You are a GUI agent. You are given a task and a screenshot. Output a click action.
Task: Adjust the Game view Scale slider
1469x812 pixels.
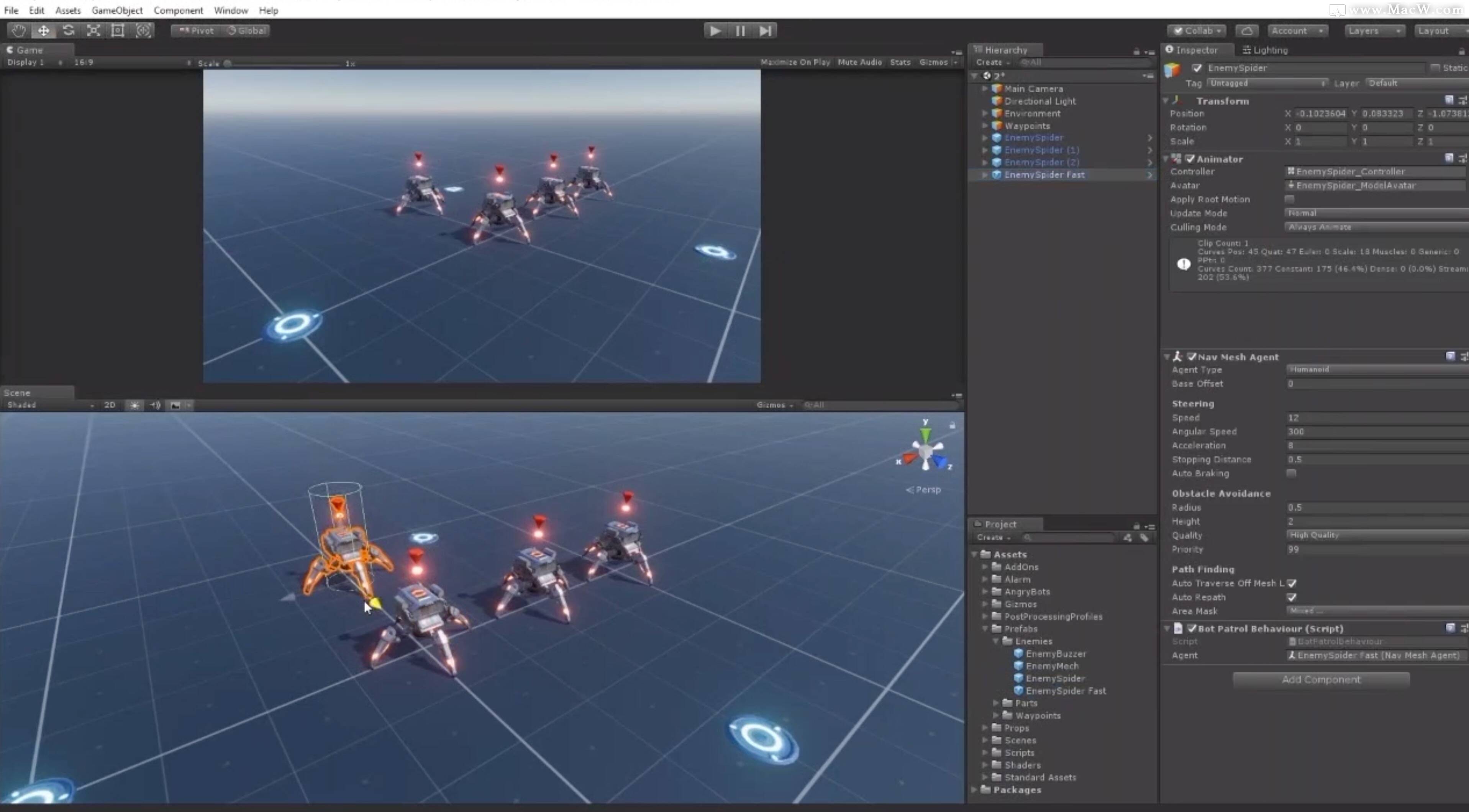click(x=228, y=63)
